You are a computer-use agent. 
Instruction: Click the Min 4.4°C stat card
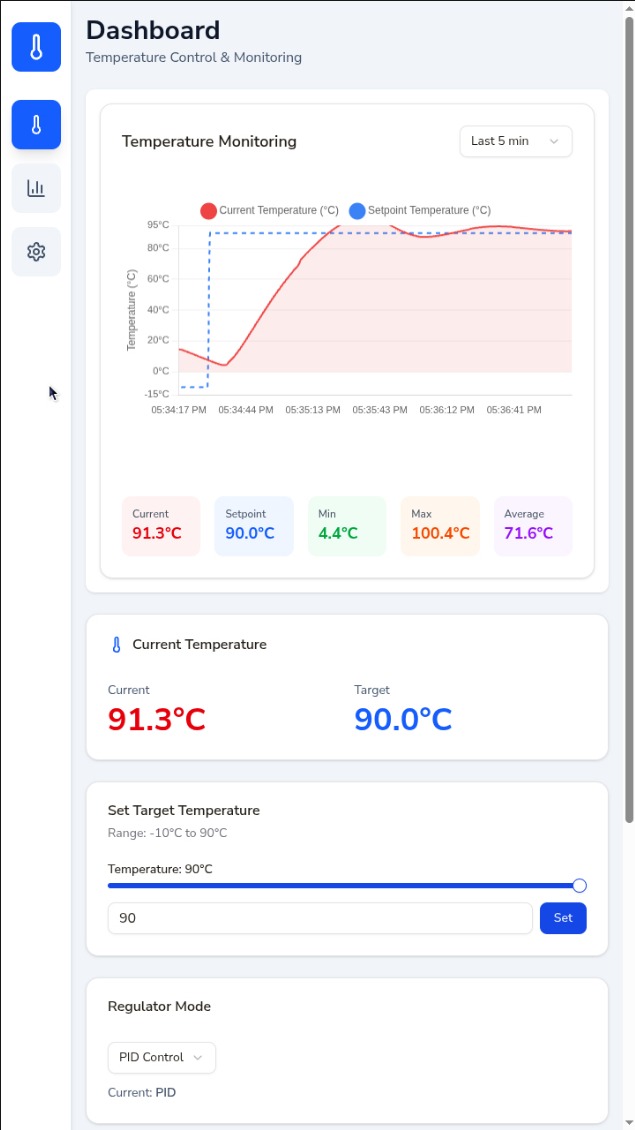[347, 526]
